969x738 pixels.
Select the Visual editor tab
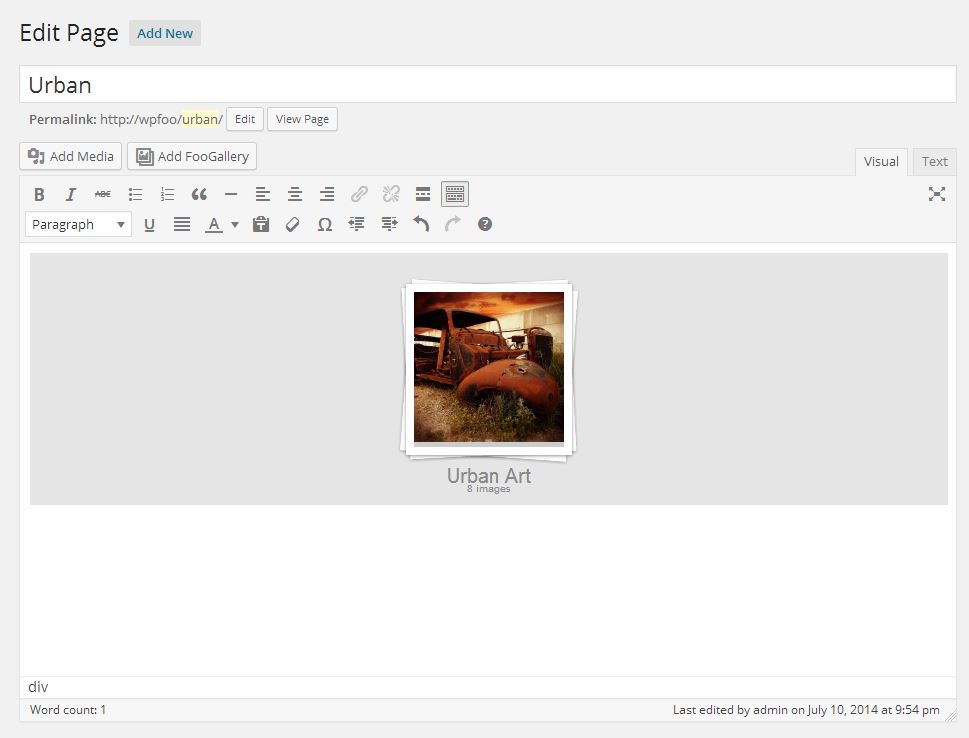click(x=880, y=161)
